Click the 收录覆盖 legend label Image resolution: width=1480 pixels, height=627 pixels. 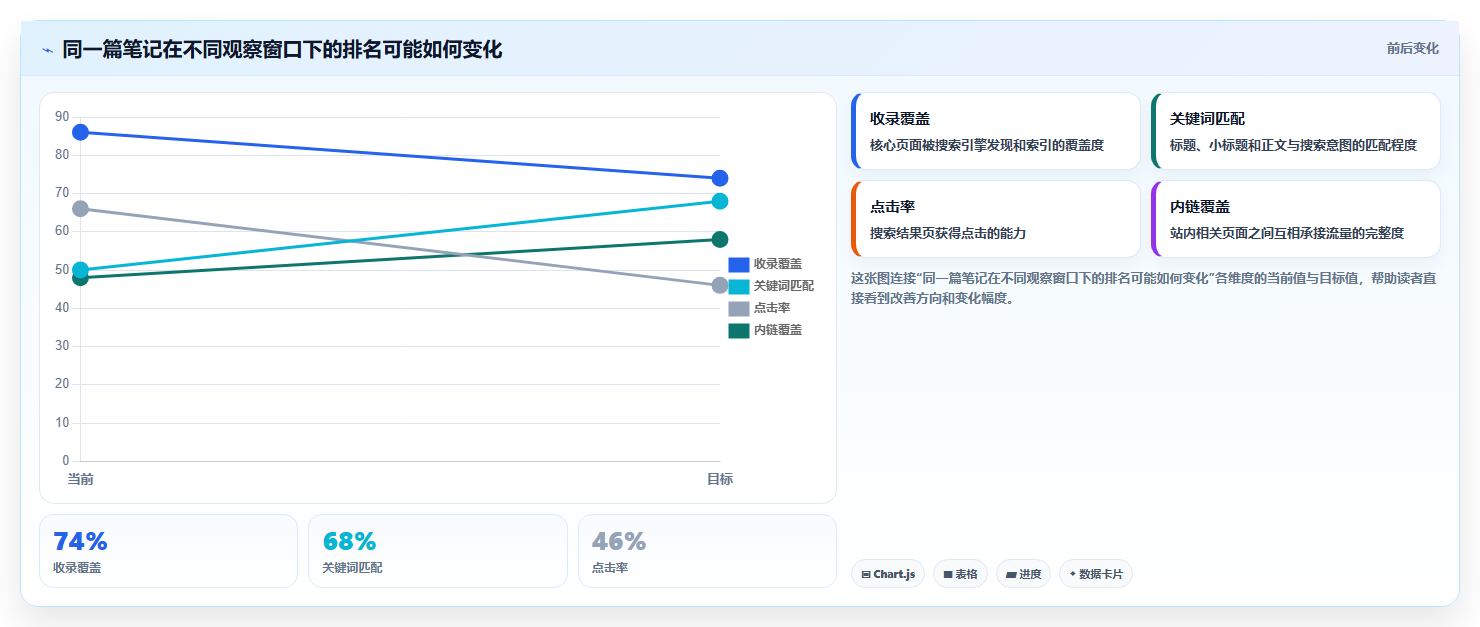pyautogui.click(x=778, y=264)
